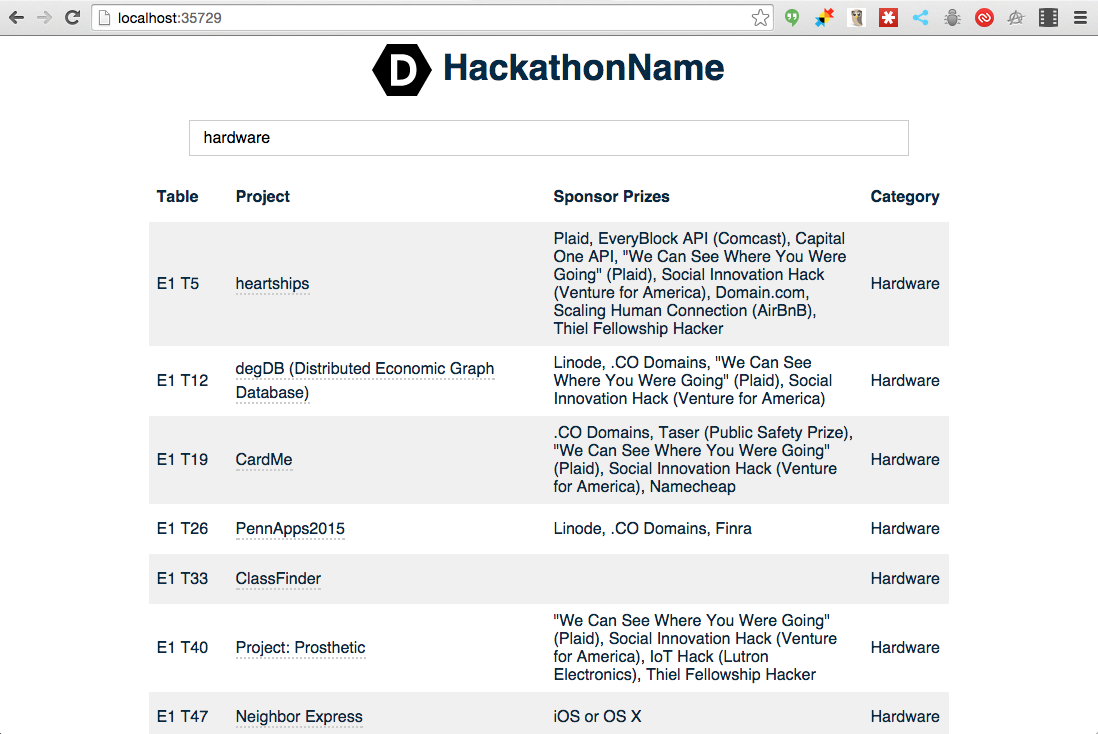Click the browser back arrow
Image resolution: width=1098 pixels, height=734 pixels.
[17, 17]
